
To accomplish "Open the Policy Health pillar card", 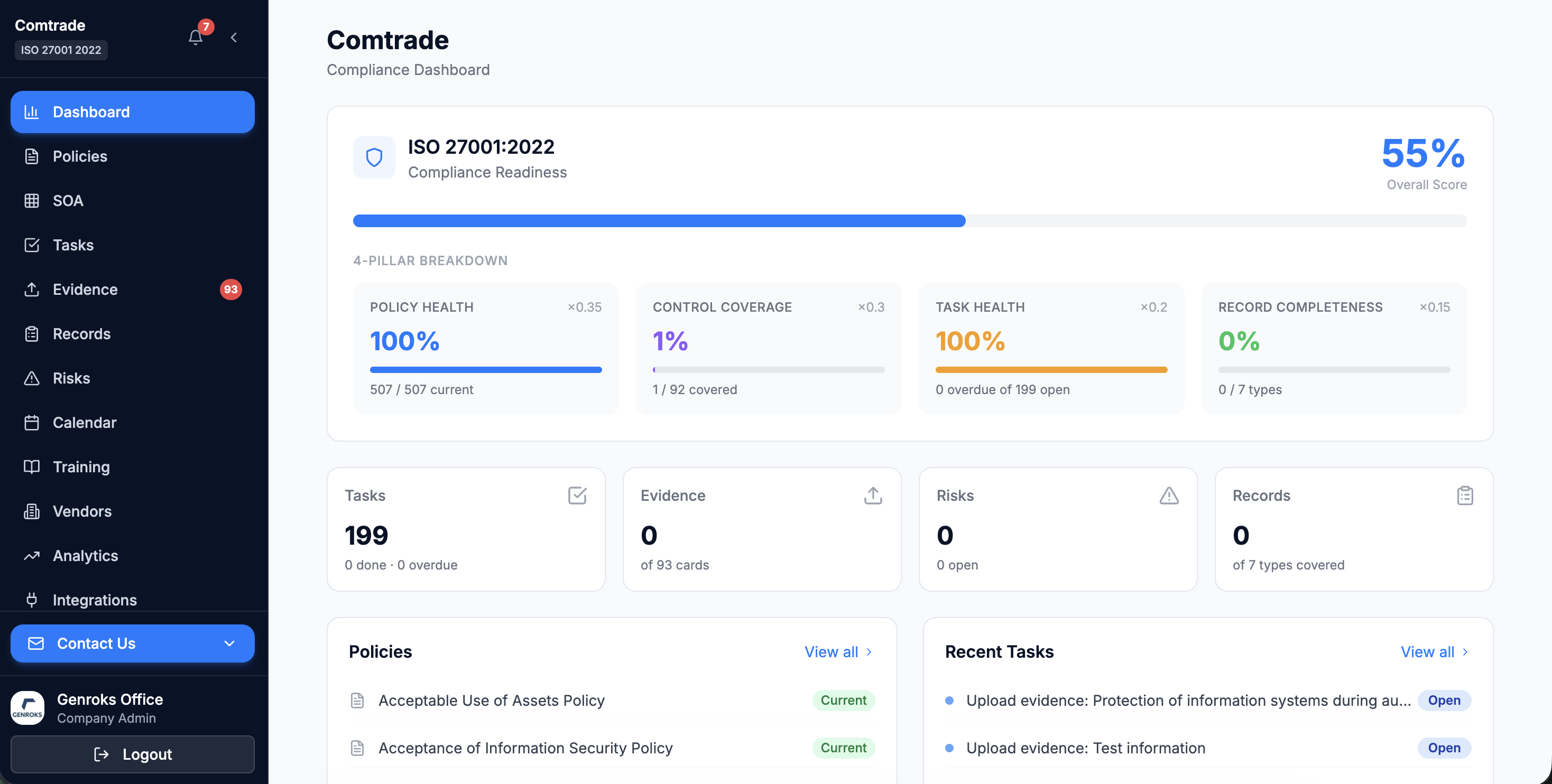I will [486, 349].
